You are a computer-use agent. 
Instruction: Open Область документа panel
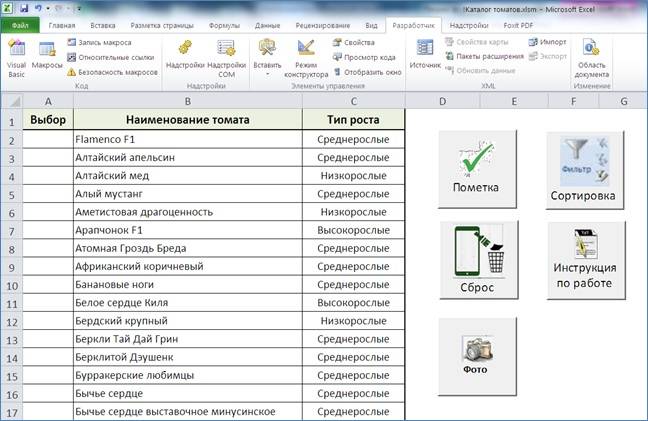tap(591, 58)
